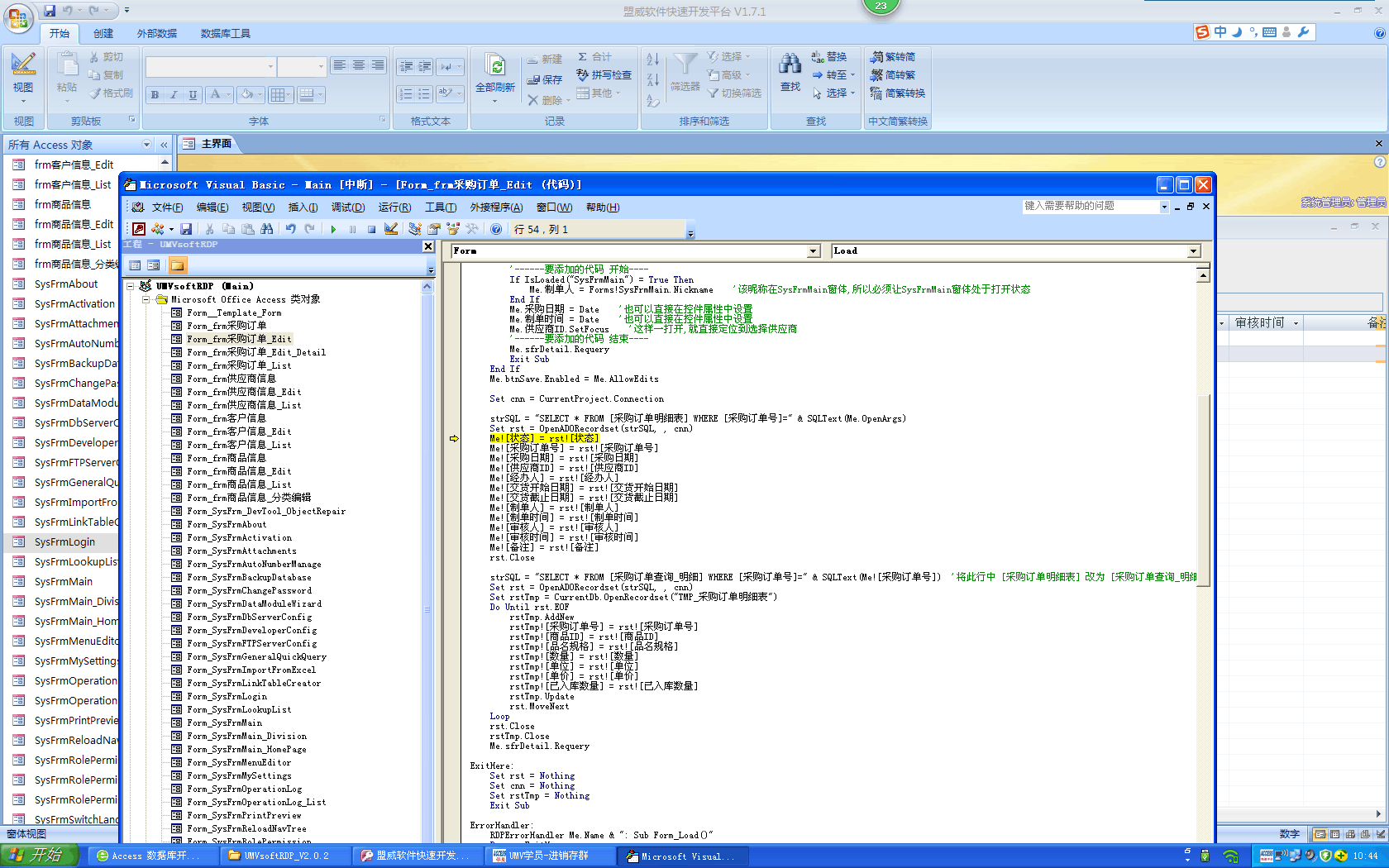This screenshot has height=868, width=1389.
Task: Select frm商品信息 in Access navigation pane
Action: tap(63, 205)
